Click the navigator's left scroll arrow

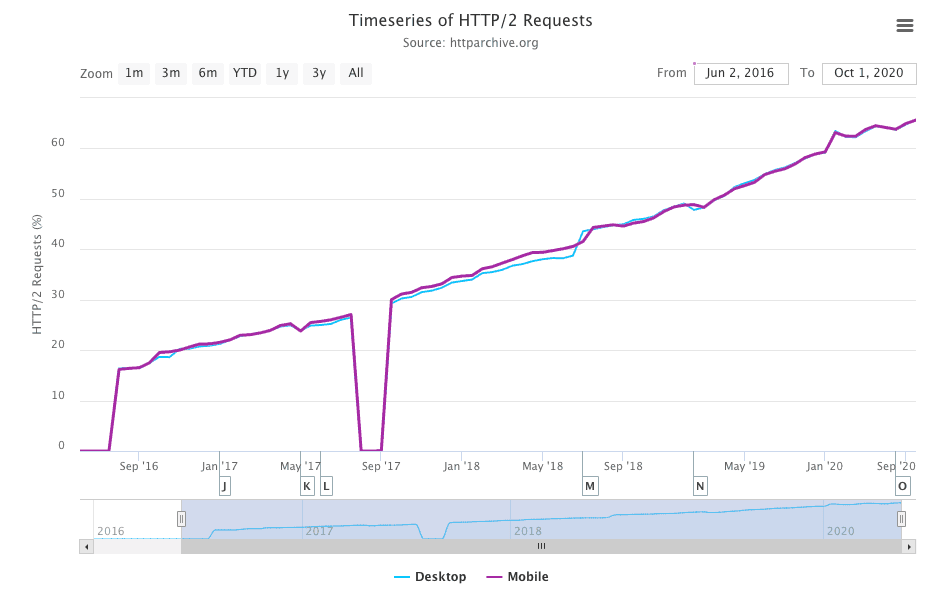click(x=86, y=546)
